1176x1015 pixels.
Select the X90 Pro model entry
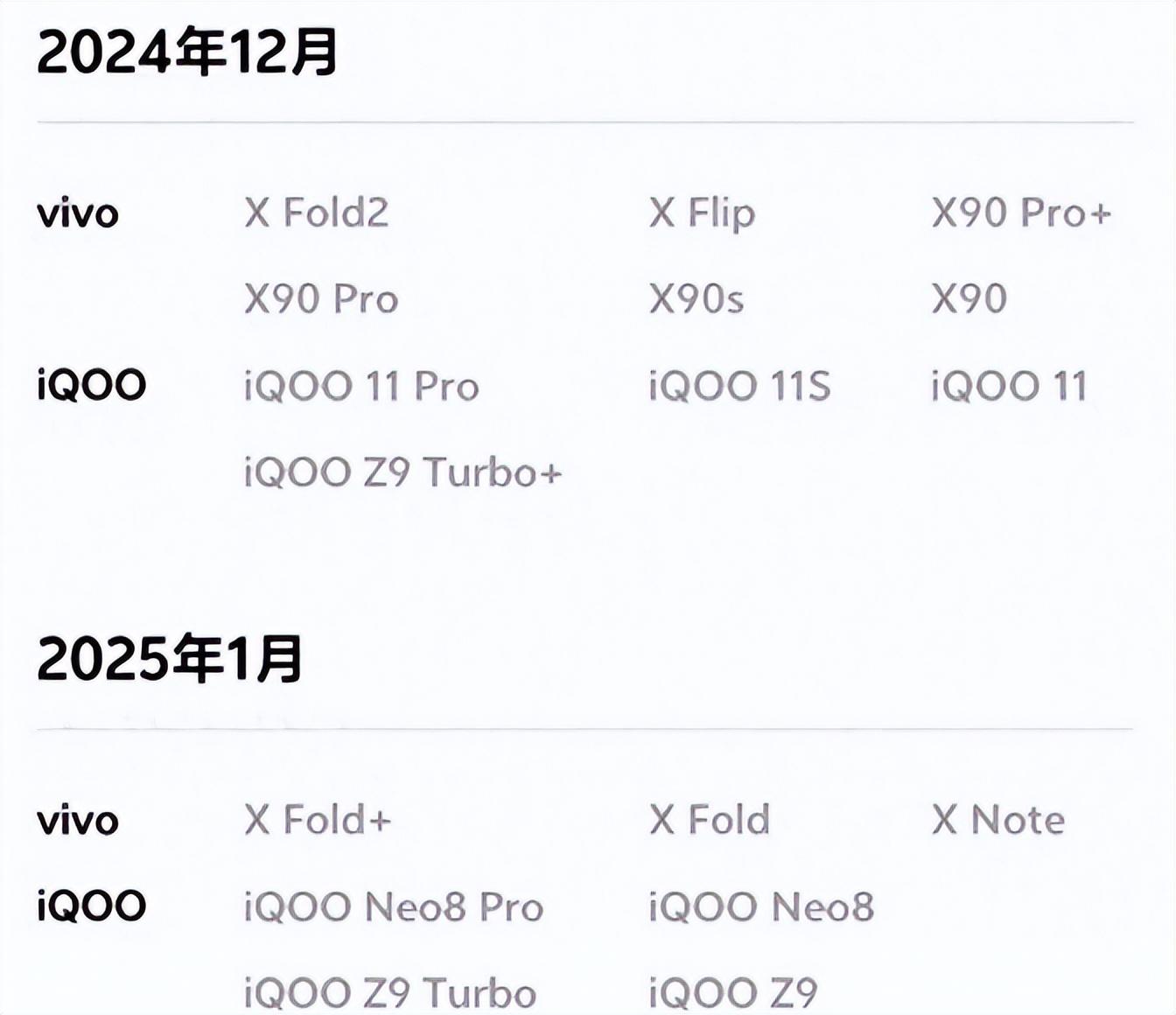pos(321,299)
